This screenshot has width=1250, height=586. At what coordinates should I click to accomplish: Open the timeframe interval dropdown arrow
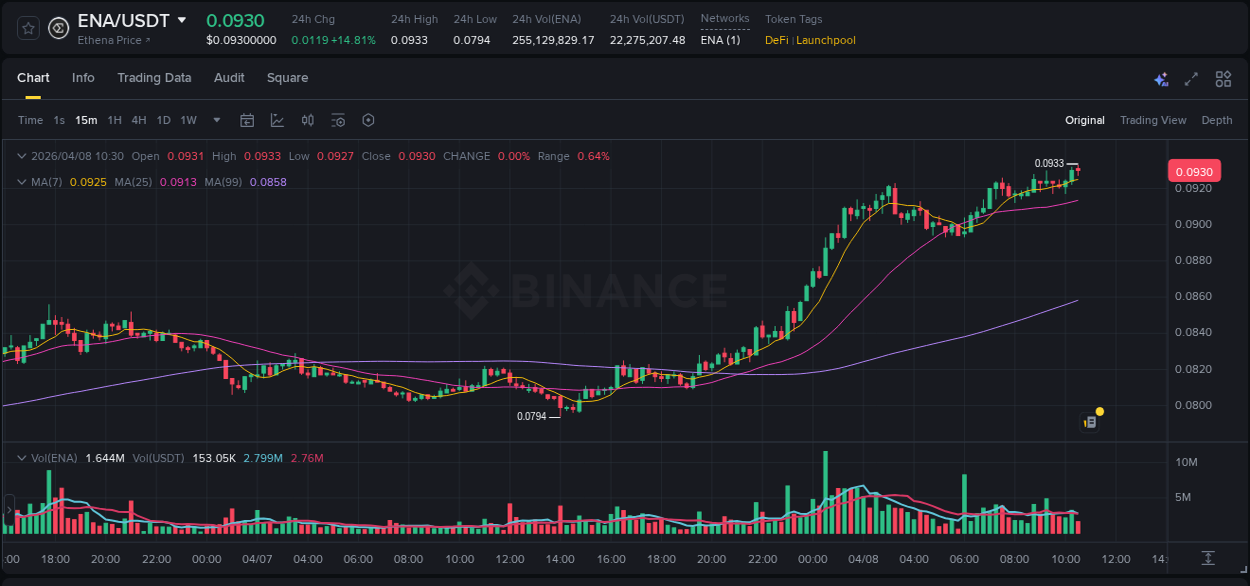tap(215, 119)
